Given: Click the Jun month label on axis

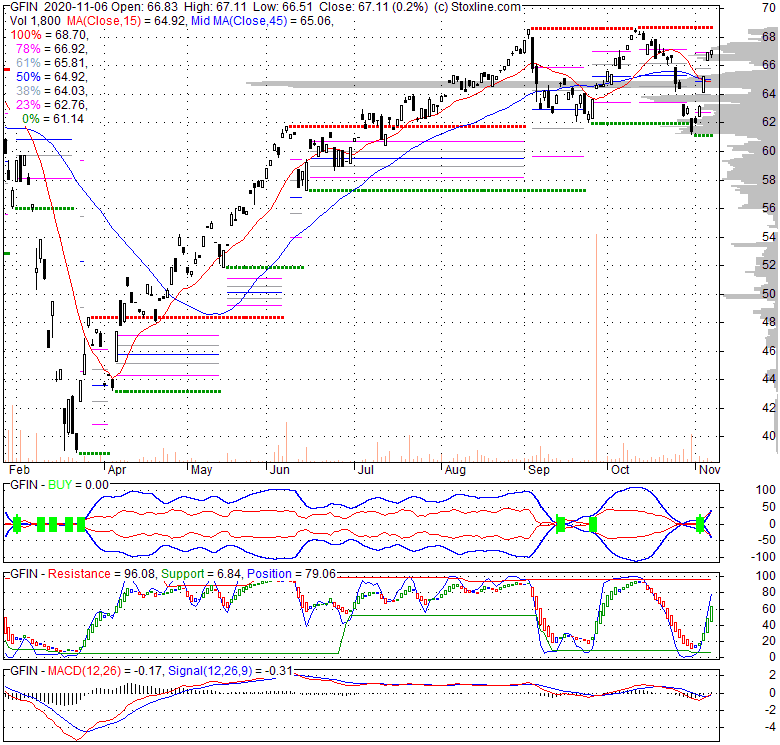Looking at the screenshot, I should point(280,469).
